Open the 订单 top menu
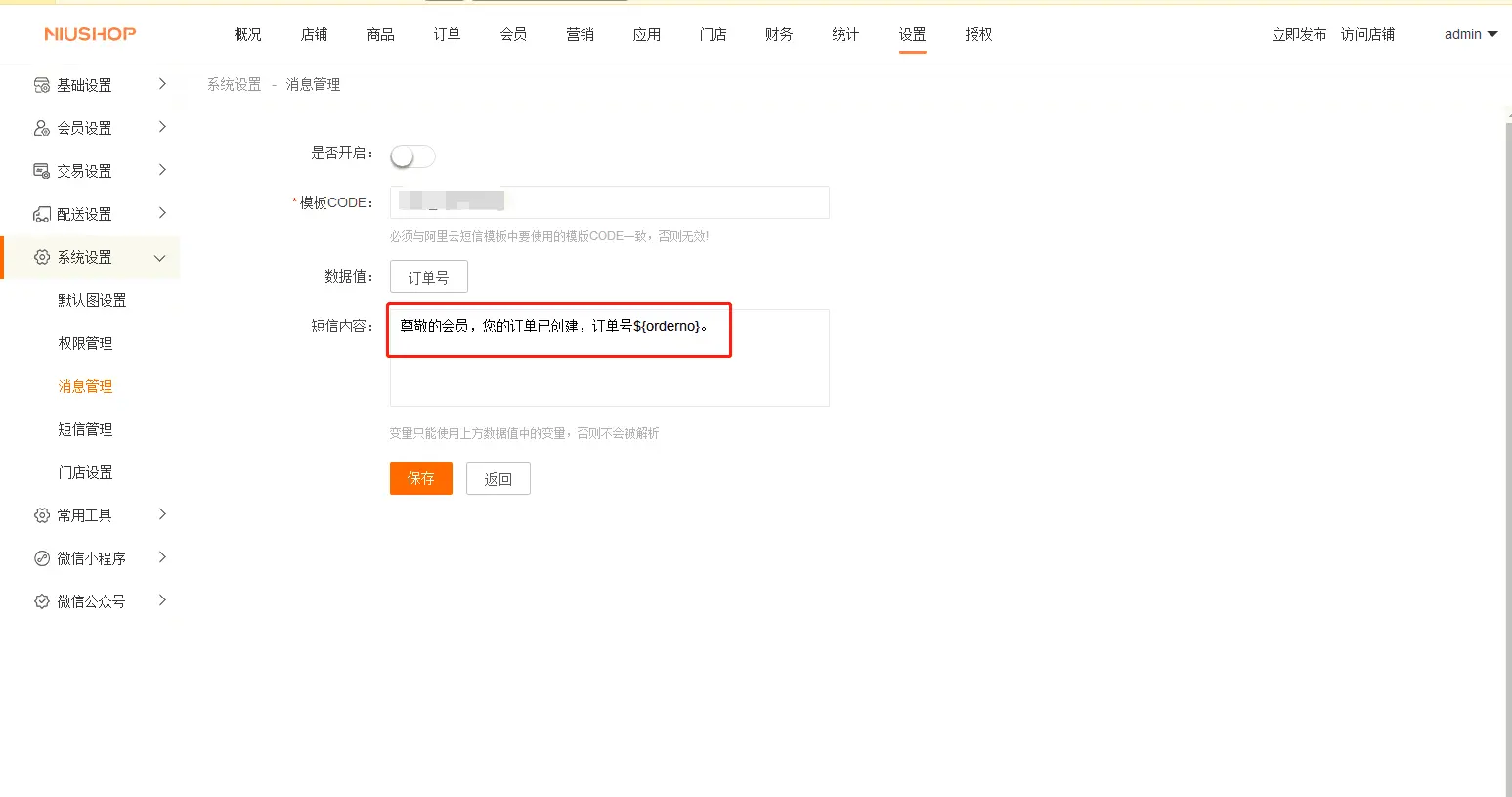 447,34
